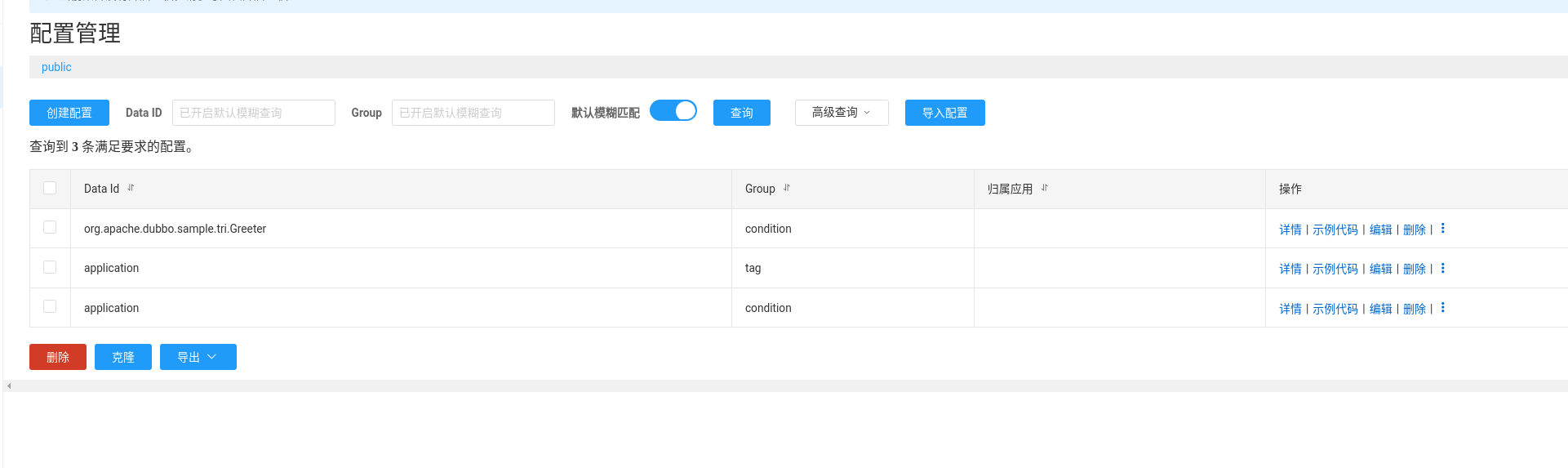
Task: Select all rows with header checkbox
Action: click(x=50, y=188)
